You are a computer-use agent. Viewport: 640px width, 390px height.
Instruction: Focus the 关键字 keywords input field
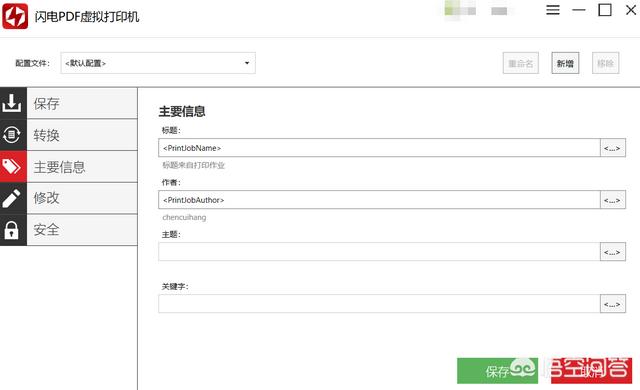379,304
